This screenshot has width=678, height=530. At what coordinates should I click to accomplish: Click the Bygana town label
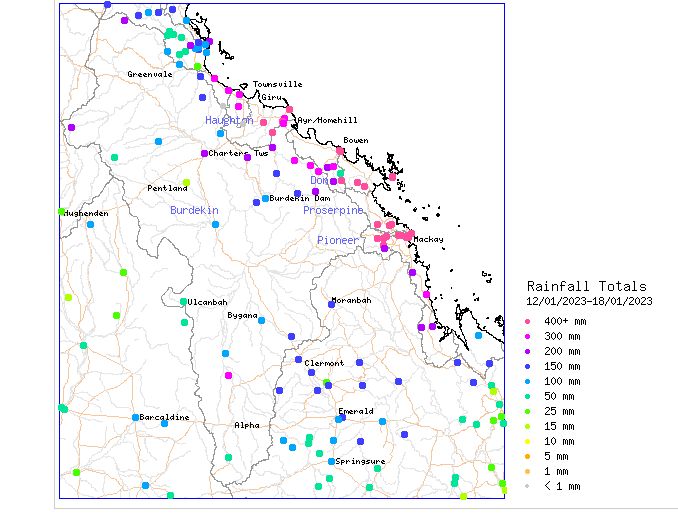[243, 316]
